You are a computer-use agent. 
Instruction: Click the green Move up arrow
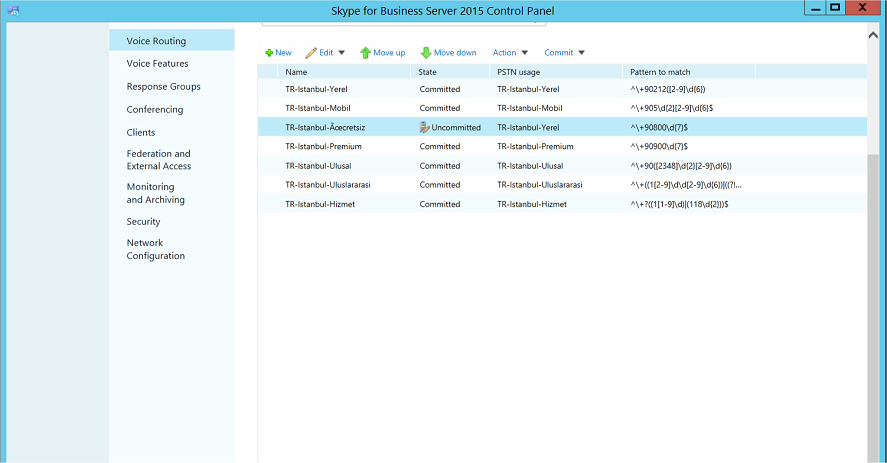point(366,53)
